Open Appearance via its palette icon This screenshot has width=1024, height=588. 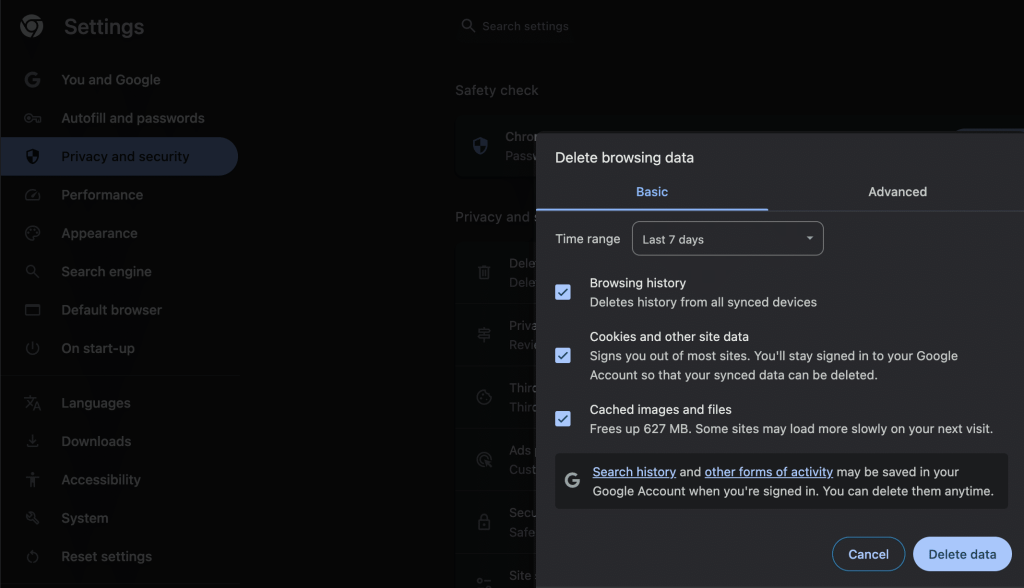coord(33,233)
